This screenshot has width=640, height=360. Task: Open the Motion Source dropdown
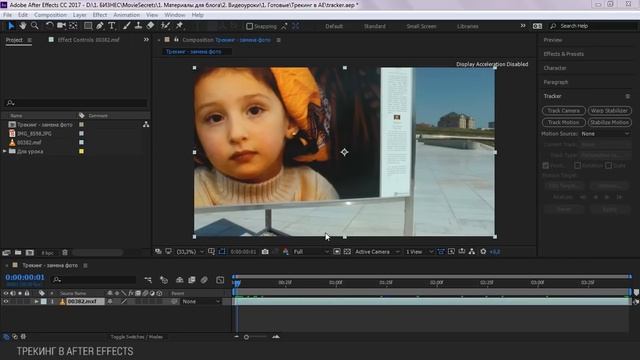tap(605, 134)
